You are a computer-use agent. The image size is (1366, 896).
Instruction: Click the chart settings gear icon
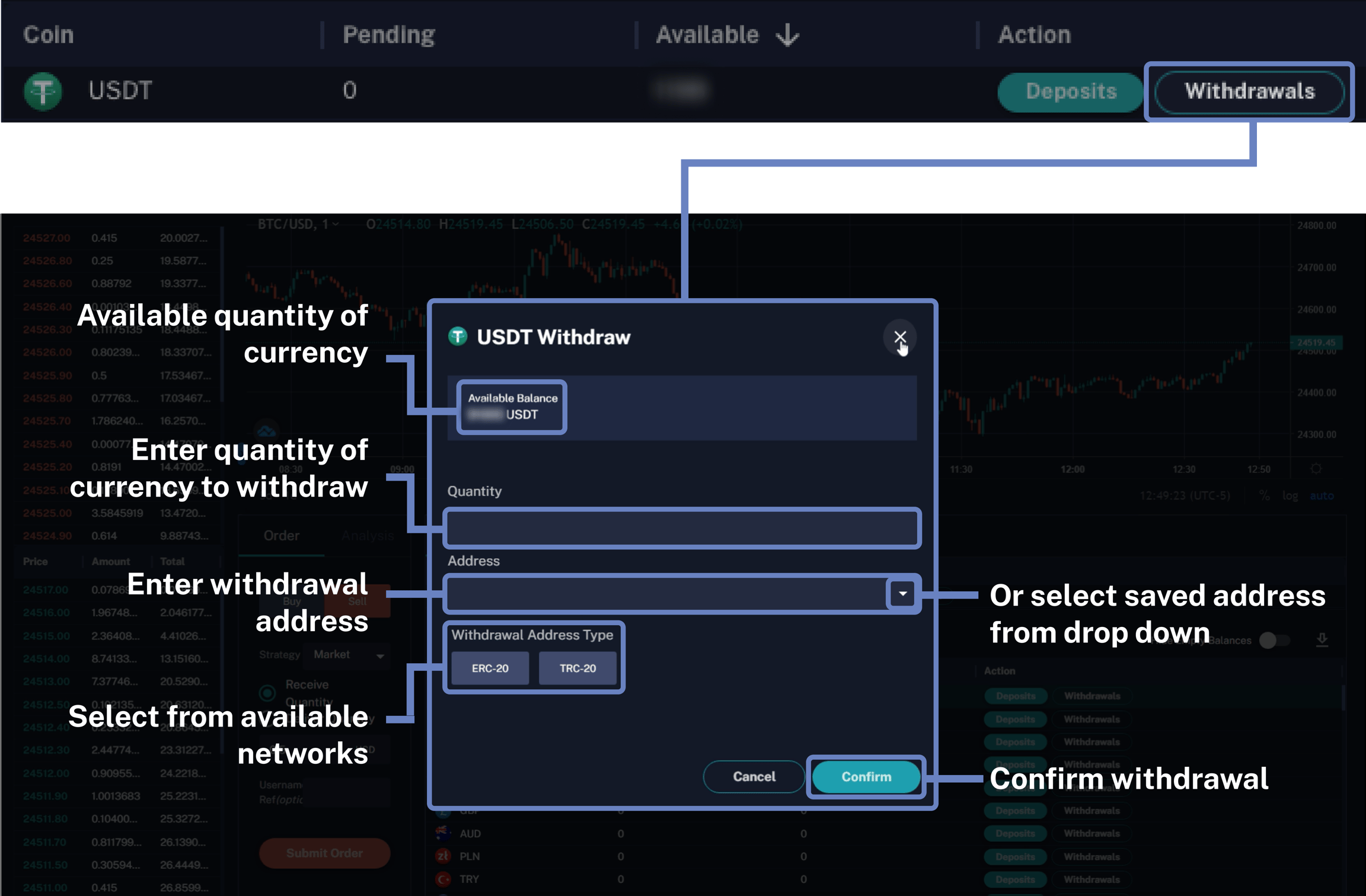[x=1316, y=469]
